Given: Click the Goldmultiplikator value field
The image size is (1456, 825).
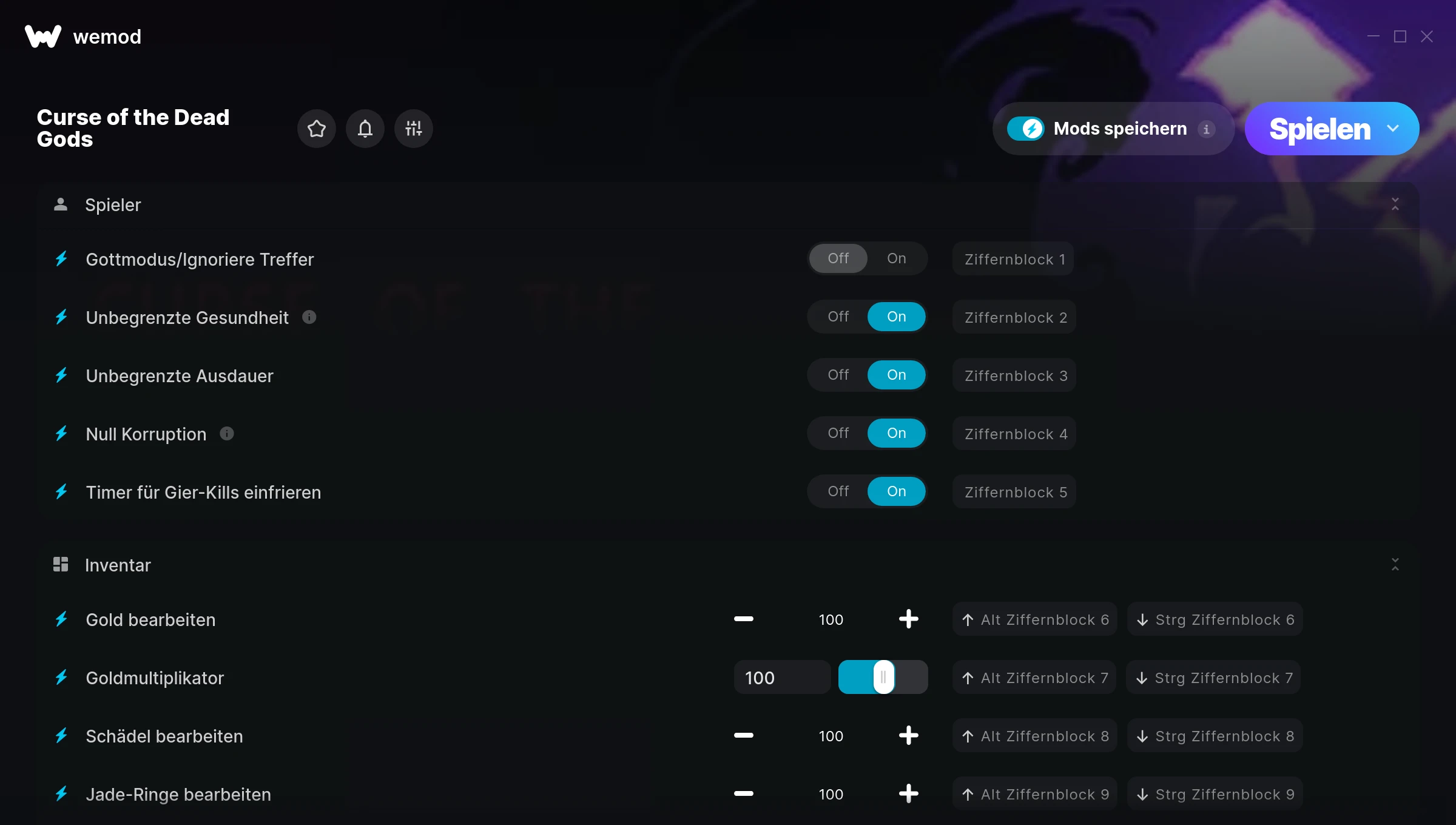Looking at the screenshot, I should point(782,677).
